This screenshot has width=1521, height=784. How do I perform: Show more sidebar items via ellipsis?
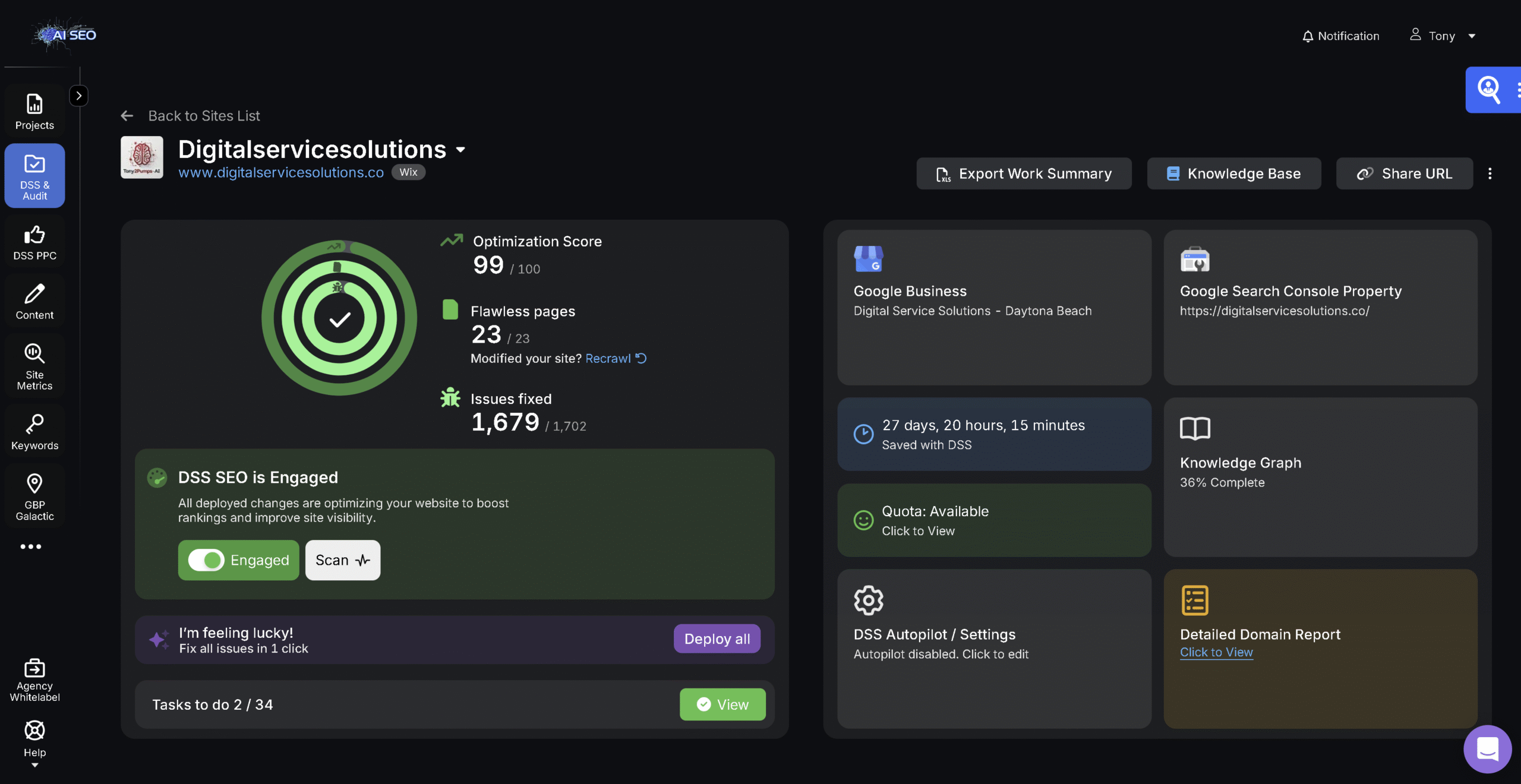(x=31, y=546)
